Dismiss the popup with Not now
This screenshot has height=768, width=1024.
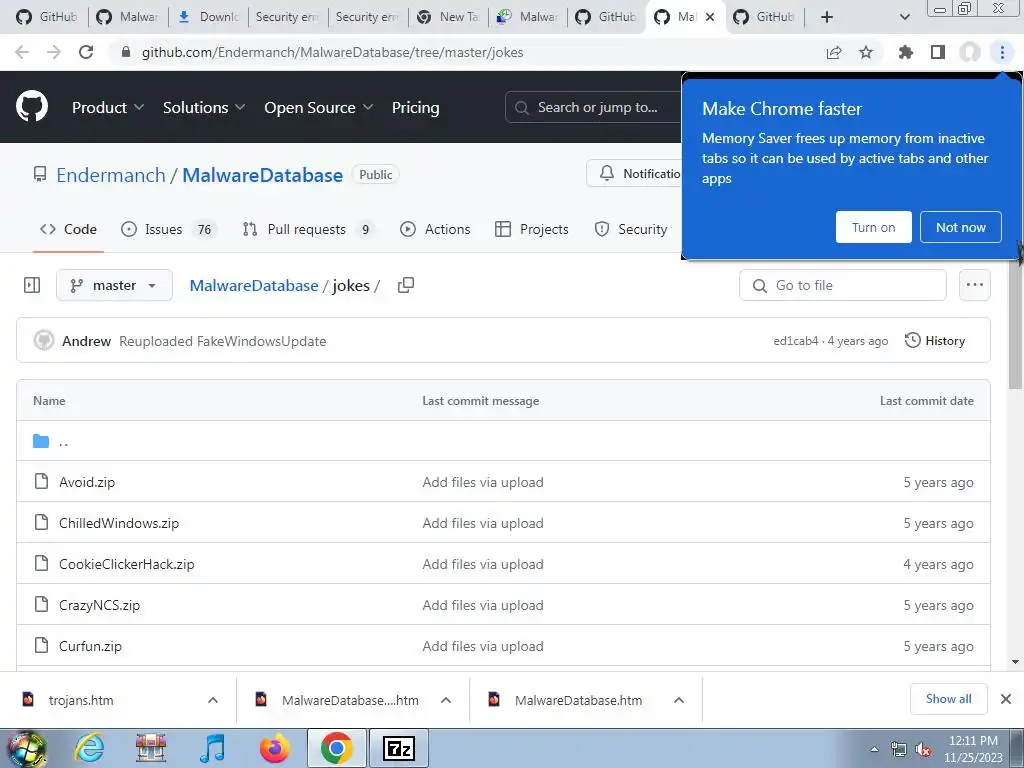tap(961, 227)
